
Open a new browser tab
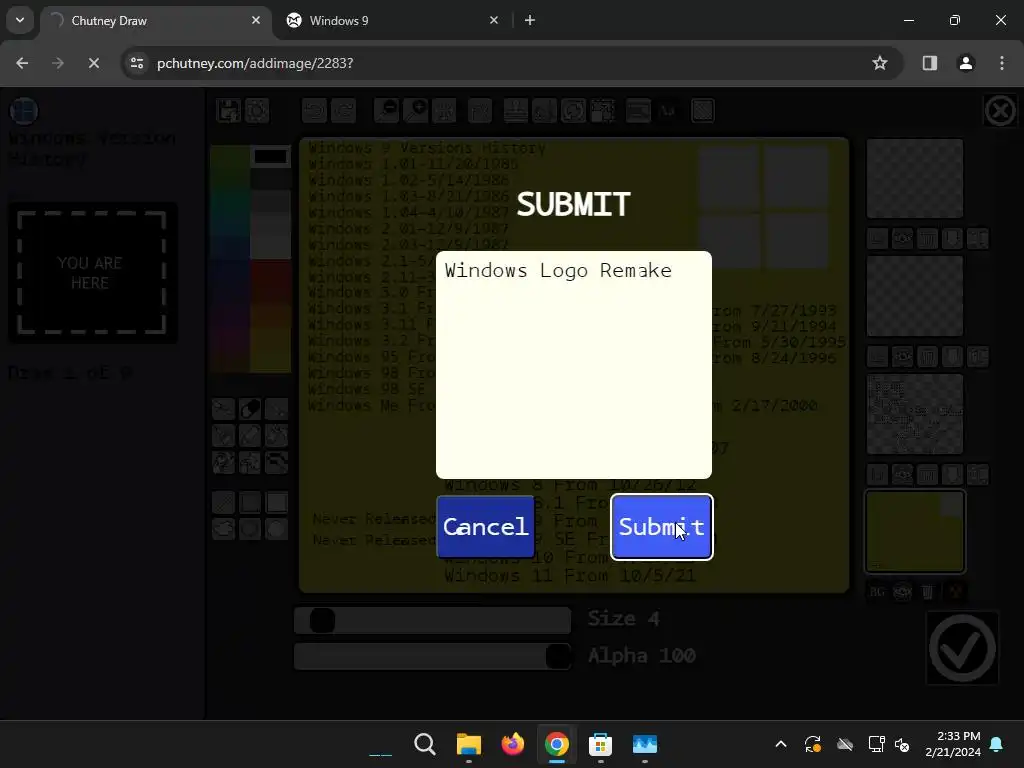[530, 21]
